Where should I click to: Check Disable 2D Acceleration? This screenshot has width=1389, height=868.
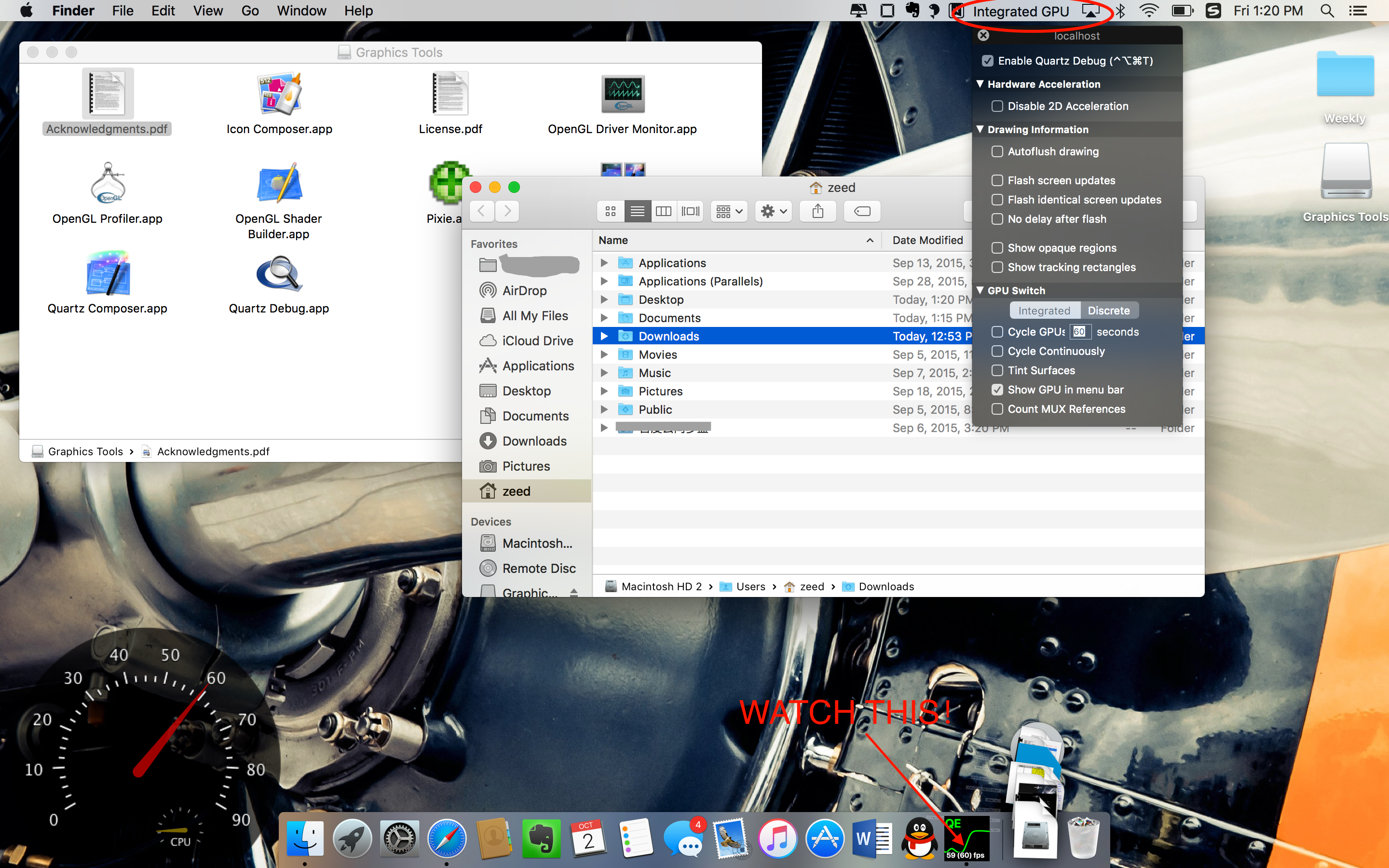point(997,106)
